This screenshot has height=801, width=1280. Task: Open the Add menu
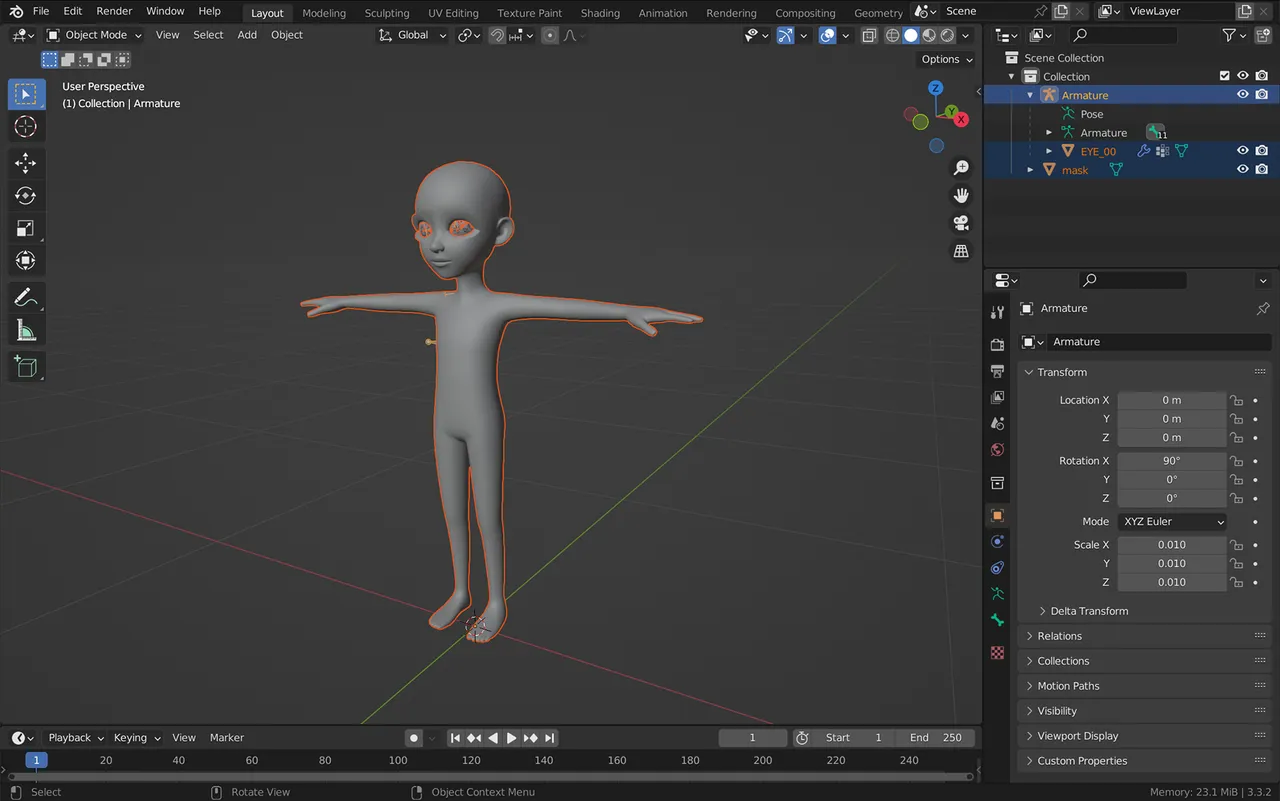tap(246, 35)
